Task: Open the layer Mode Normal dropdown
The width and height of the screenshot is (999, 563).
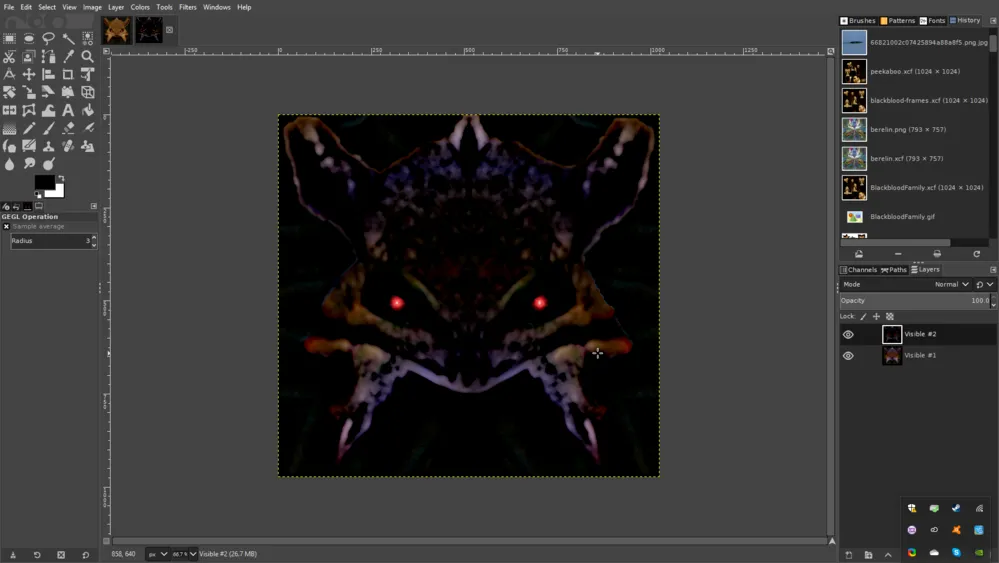Action: coord(951,285)
